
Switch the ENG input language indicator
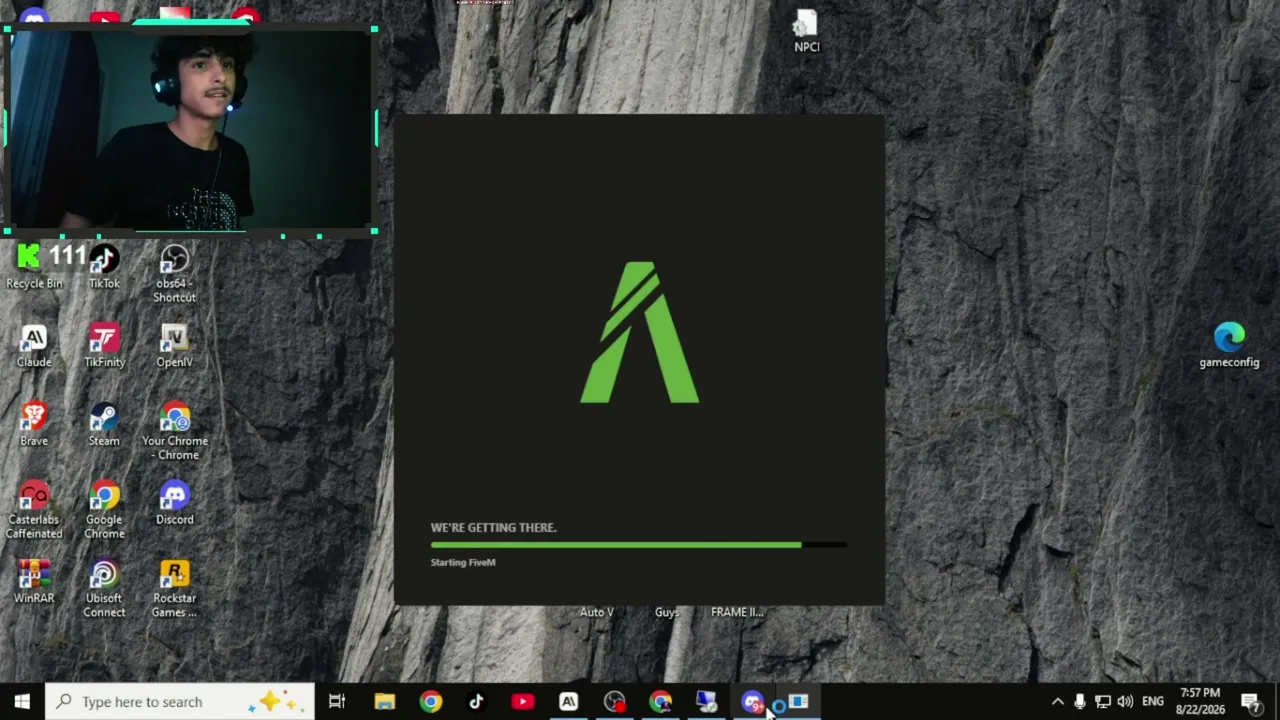(1153, 702)
